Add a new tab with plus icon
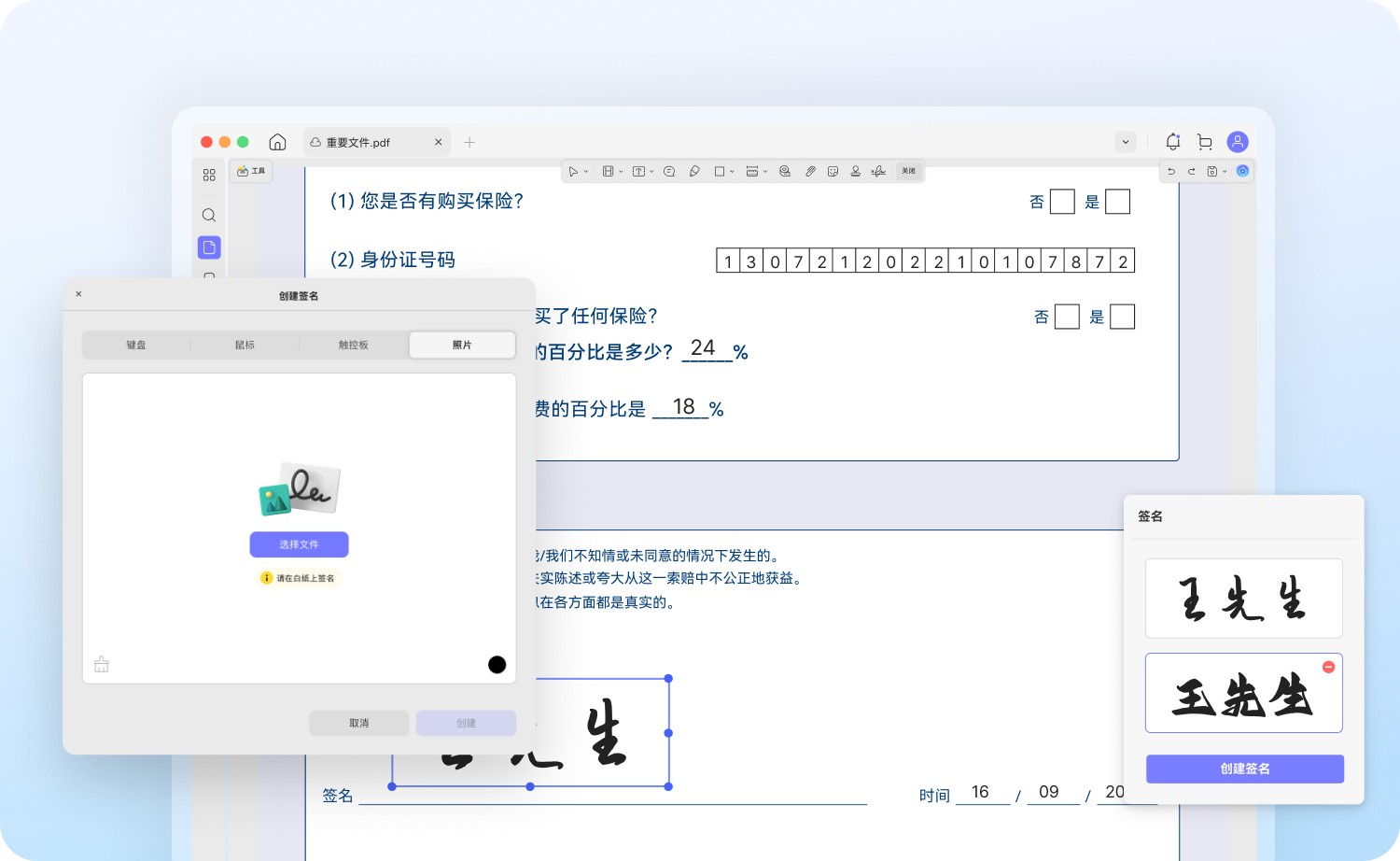This screenshot has width=1400, height=861. click(x=469, y=142)
